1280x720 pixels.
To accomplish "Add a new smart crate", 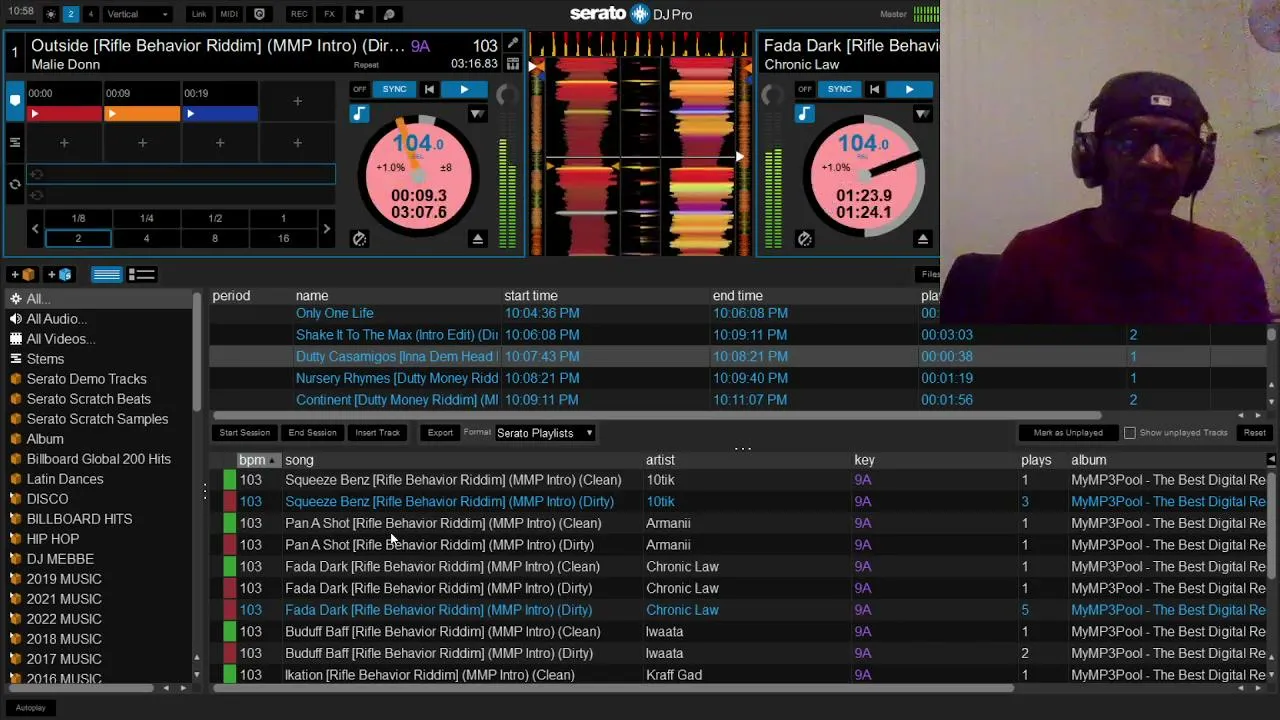I will click(60, 274).
